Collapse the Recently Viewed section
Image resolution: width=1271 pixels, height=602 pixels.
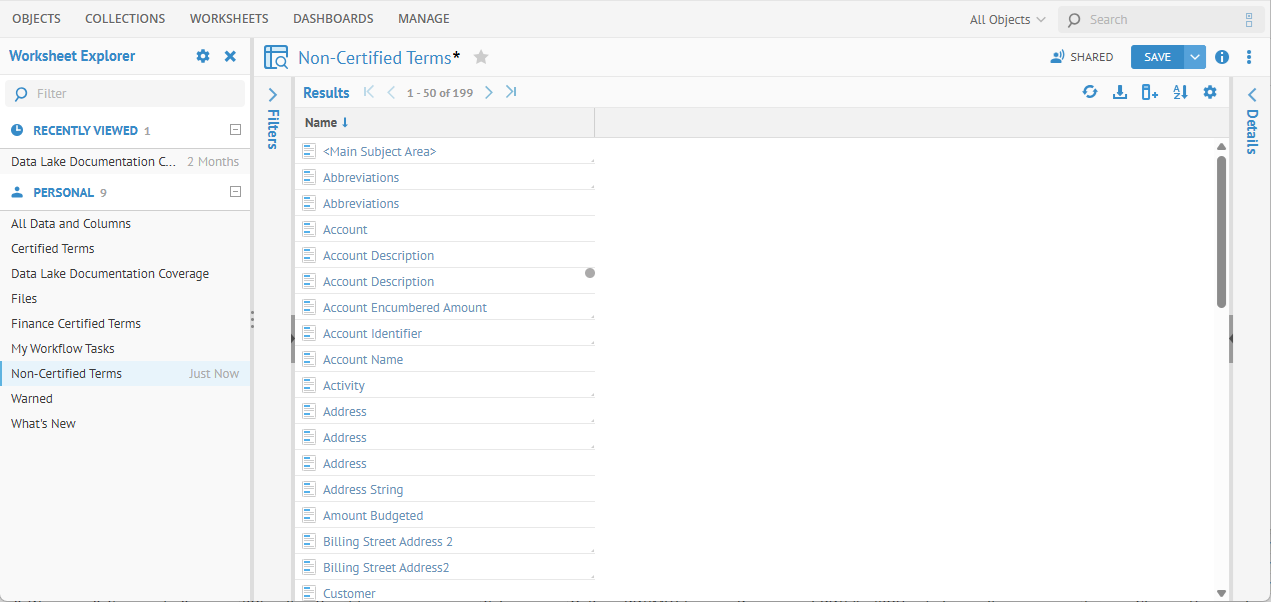coord(235,130)
